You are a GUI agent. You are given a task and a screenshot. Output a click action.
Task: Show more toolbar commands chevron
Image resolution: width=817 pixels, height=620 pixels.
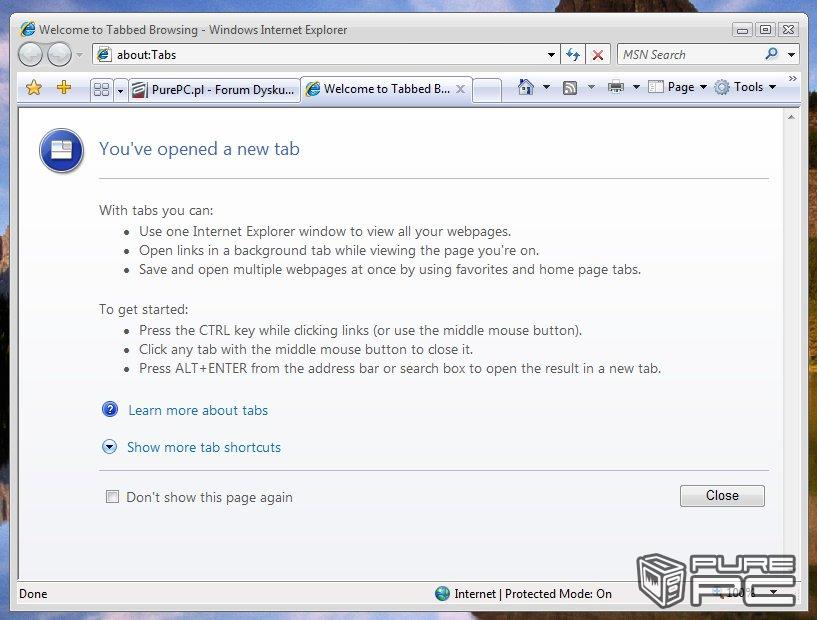(x=793, y=79)
